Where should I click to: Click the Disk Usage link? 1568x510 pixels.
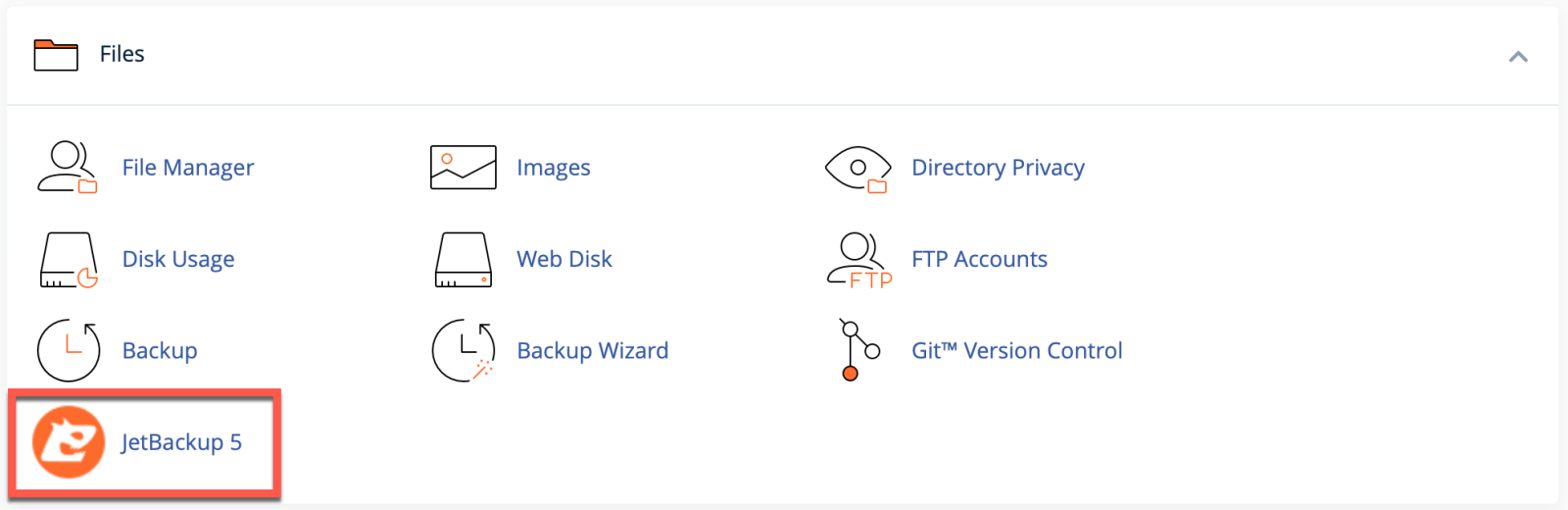(x=178, y=259)
